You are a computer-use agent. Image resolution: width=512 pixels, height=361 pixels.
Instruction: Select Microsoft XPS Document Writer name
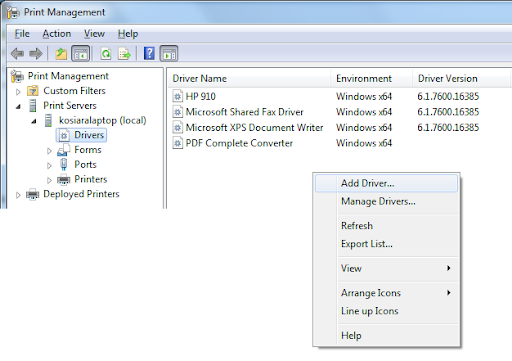254,127
